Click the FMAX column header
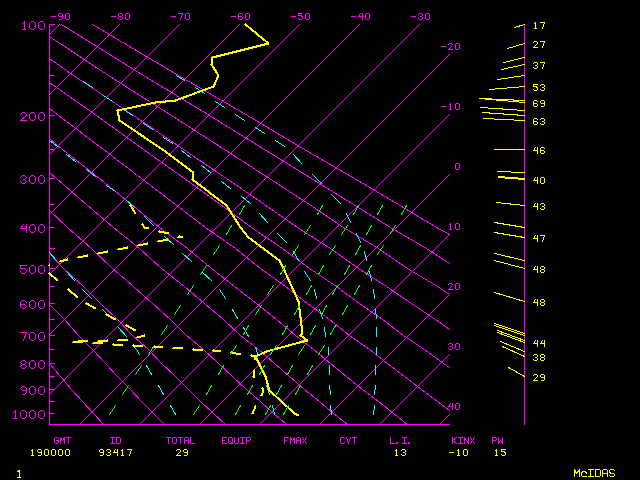This screenshot has height=480, width=640. pyautogui.click(x=295, y=440)
